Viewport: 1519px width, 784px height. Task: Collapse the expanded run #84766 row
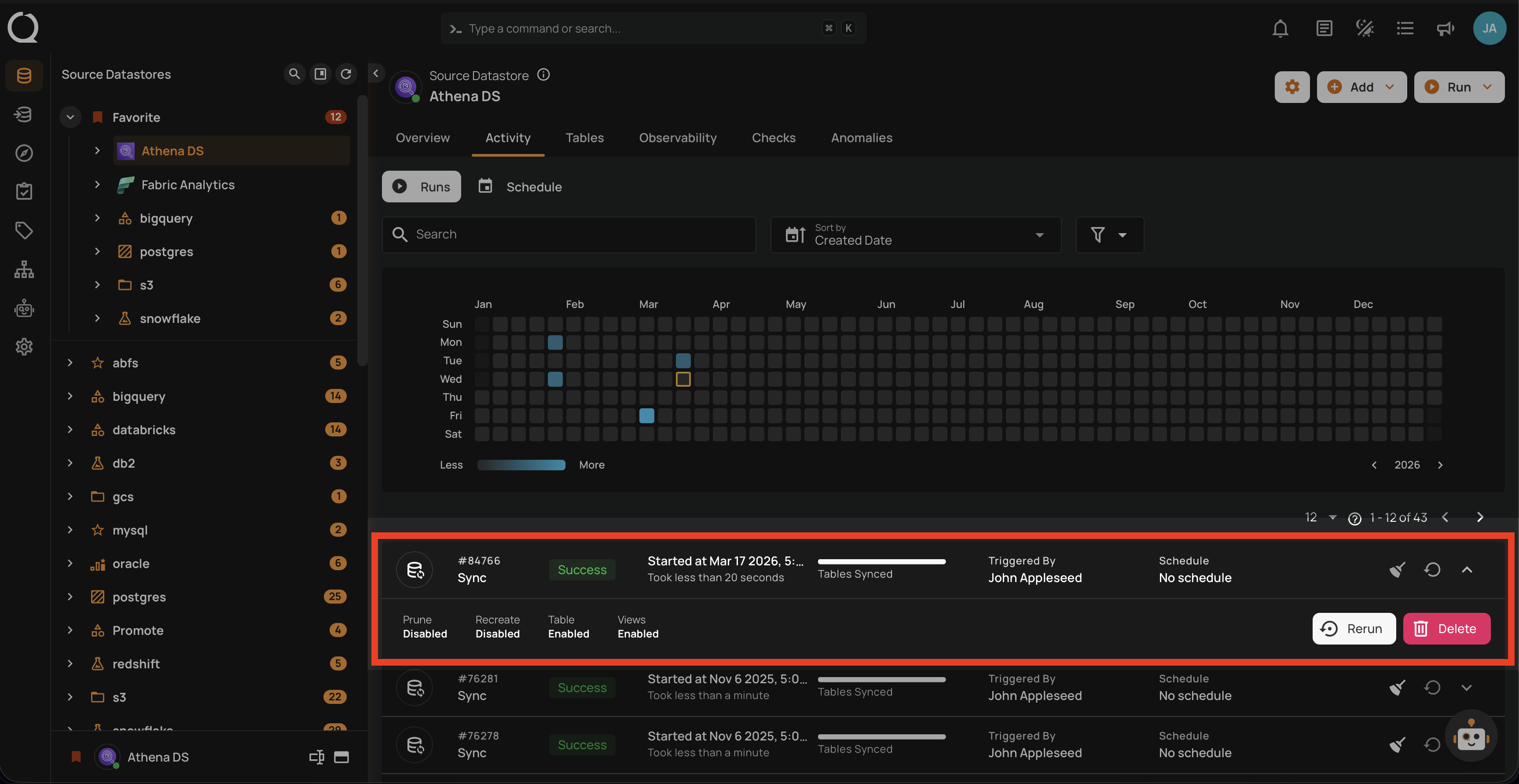(1467, 569)
